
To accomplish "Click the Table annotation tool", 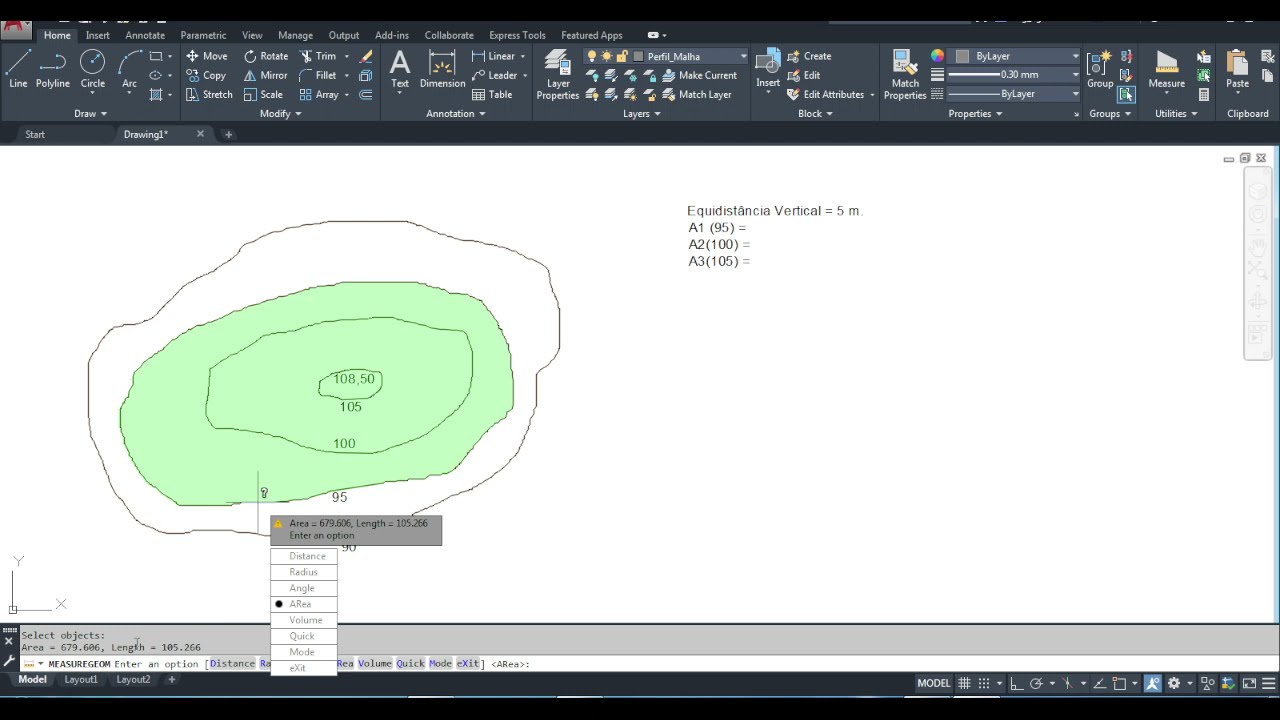I will [493, 94].
